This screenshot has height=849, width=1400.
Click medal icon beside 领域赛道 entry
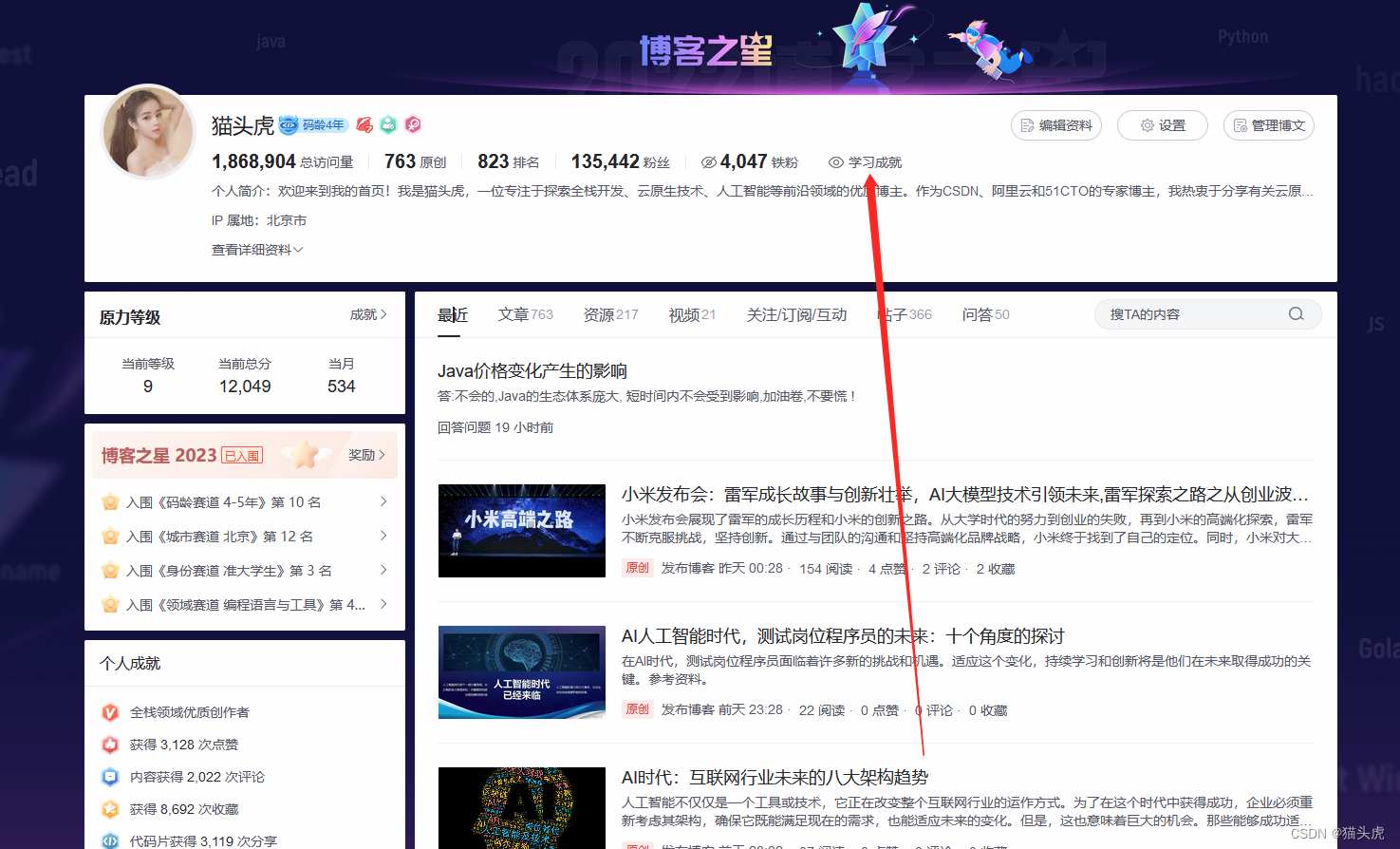click(110, 604)
